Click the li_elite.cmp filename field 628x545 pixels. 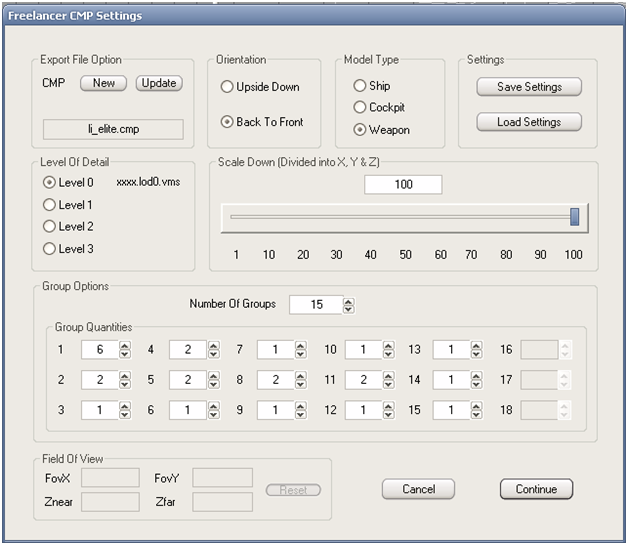(113, 129)
